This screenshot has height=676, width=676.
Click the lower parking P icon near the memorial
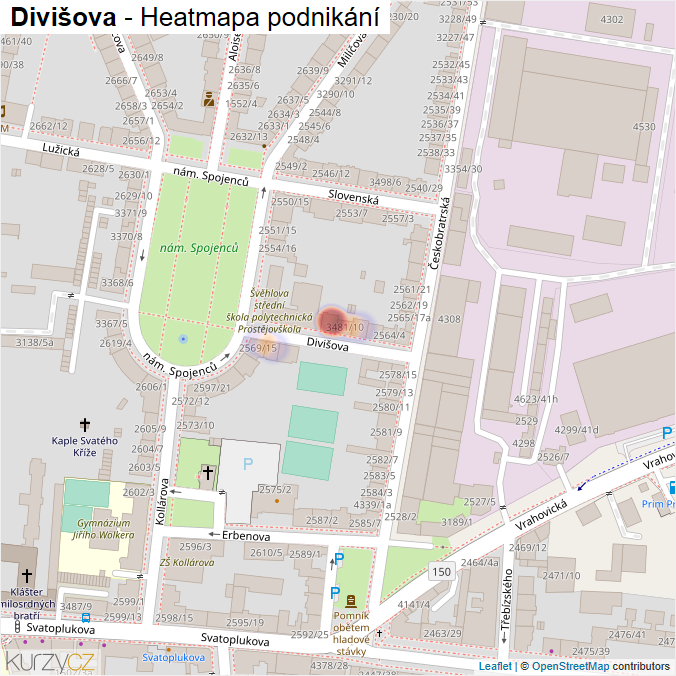[x=335, y=593]
